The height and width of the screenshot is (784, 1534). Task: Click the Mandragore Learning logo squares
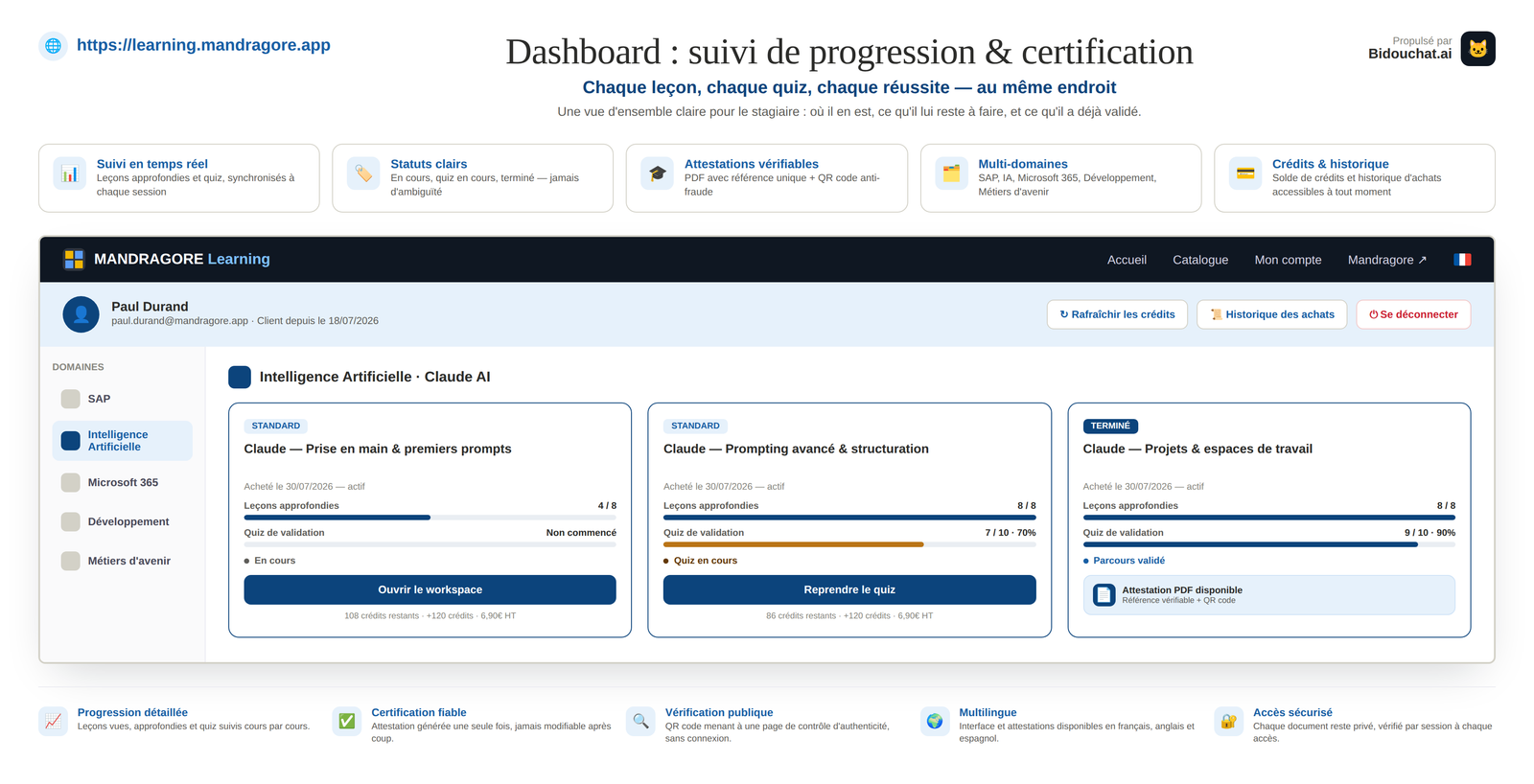tap(74, 259)
